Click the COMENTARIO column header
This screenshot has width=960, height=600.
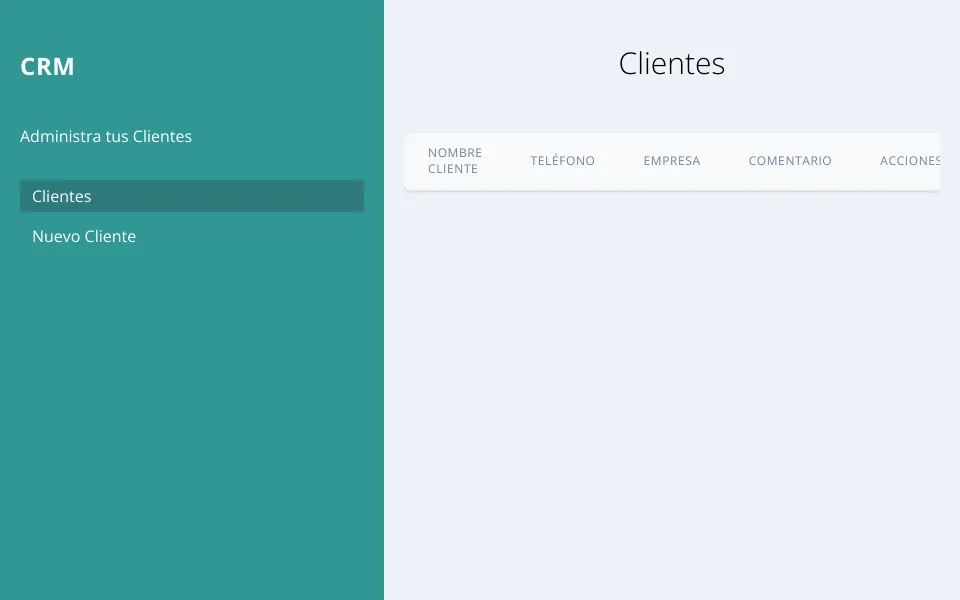coord(790,160)
